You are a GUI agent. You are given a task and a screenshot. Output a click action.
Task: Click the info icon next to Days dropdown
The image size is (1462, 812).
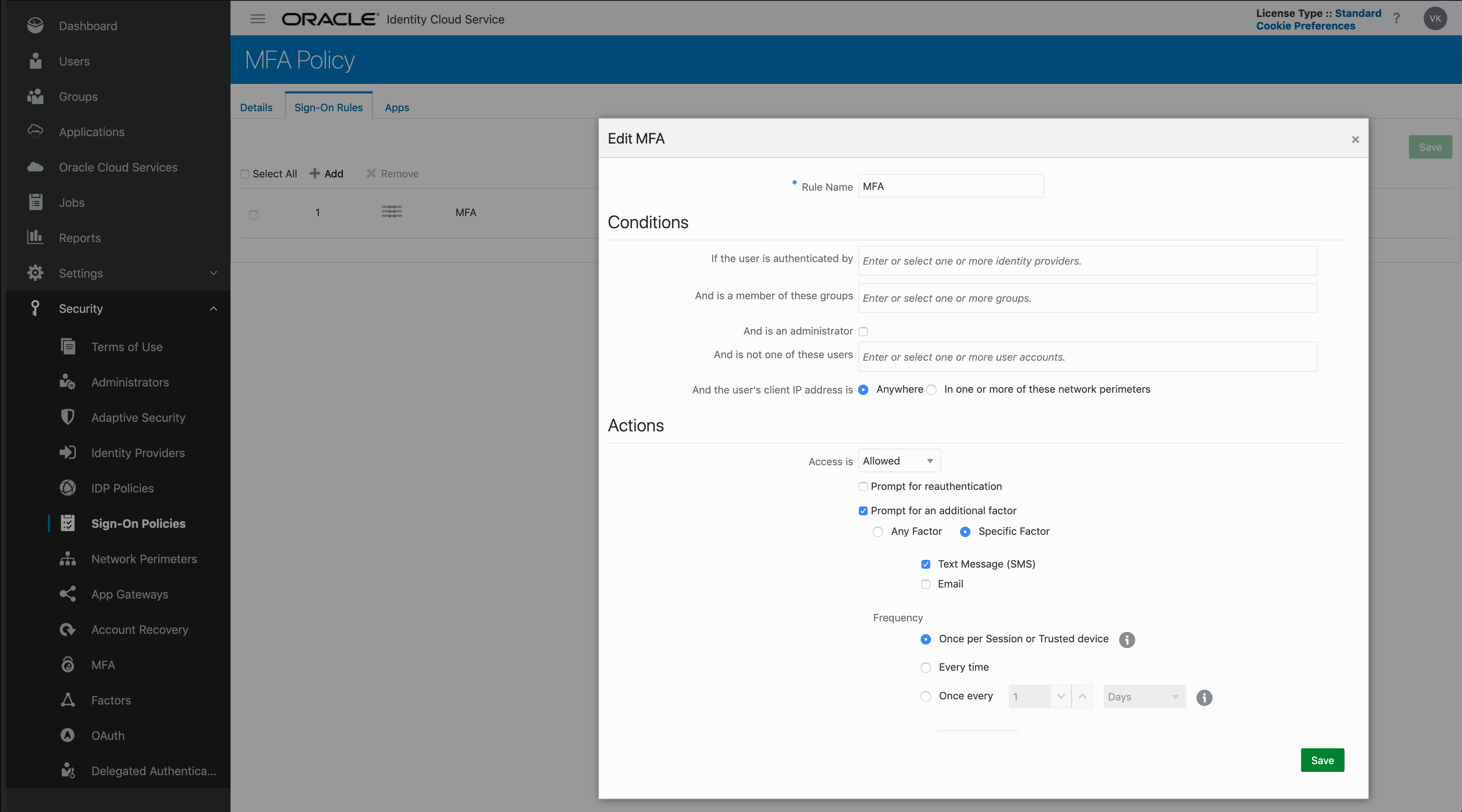coord(1204,698)
